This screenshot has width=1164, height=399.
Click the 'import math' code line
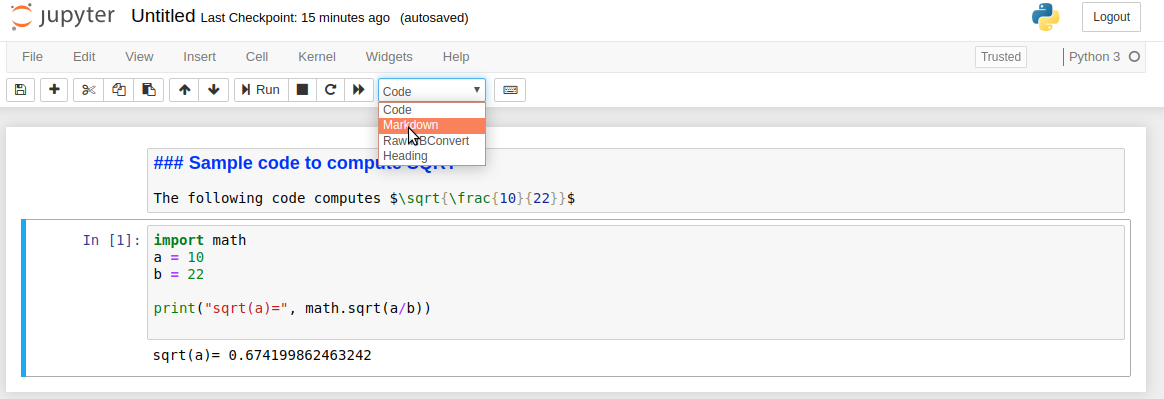[x=200, y=240]
